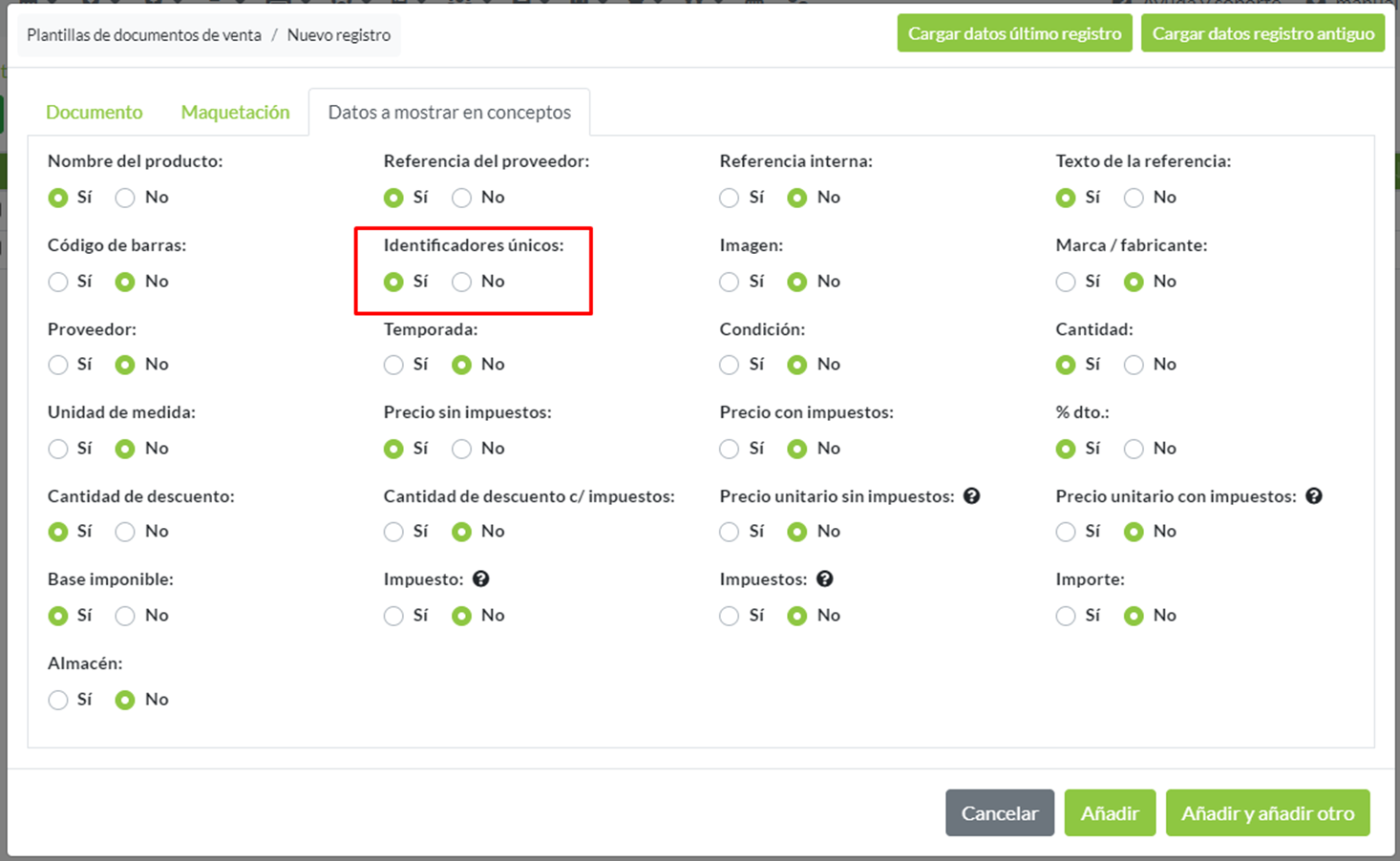Choose No for Nombre del producto
Screen dimensions: 1400x861
pos(125,198)
